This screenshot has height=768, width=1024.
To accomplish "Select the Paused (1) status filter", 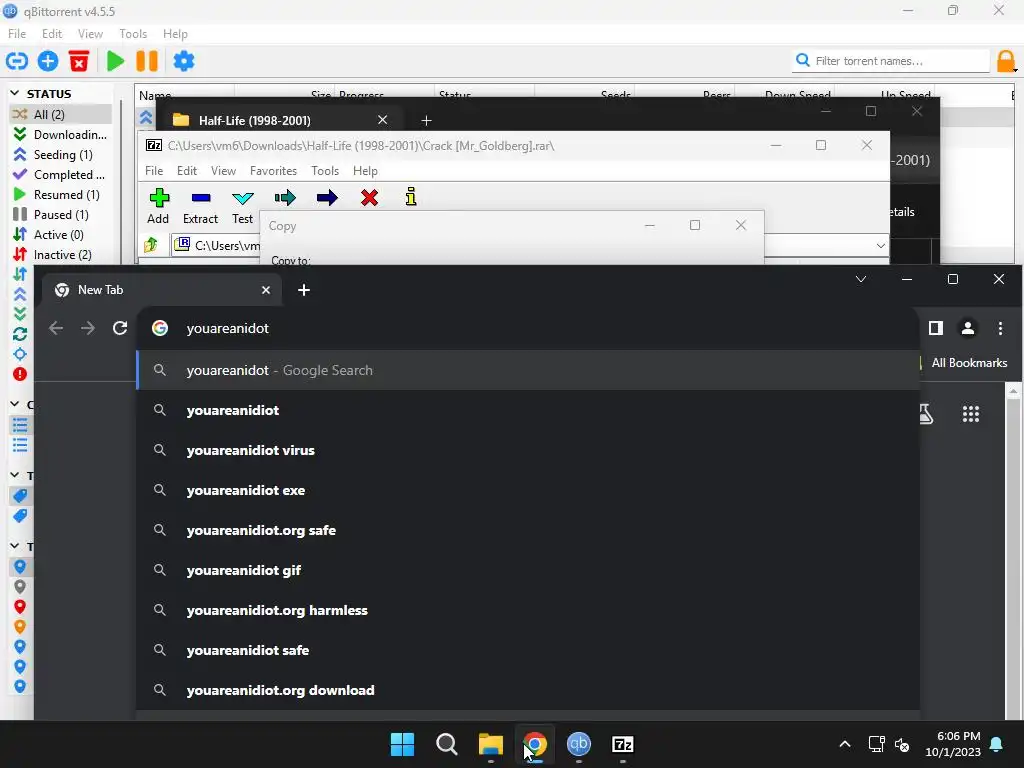I will 60,215.
